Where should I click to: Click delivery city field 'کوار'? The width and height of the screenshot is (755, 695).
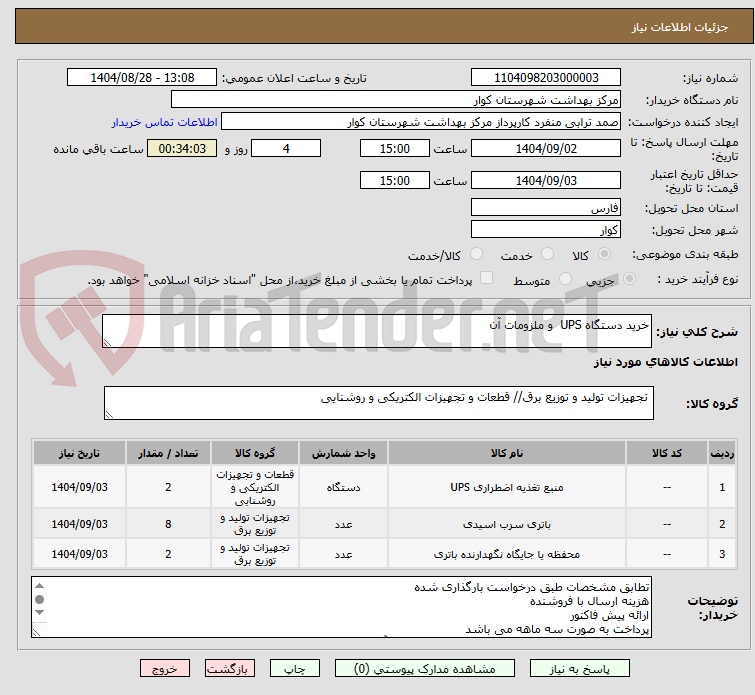(546, 229)
